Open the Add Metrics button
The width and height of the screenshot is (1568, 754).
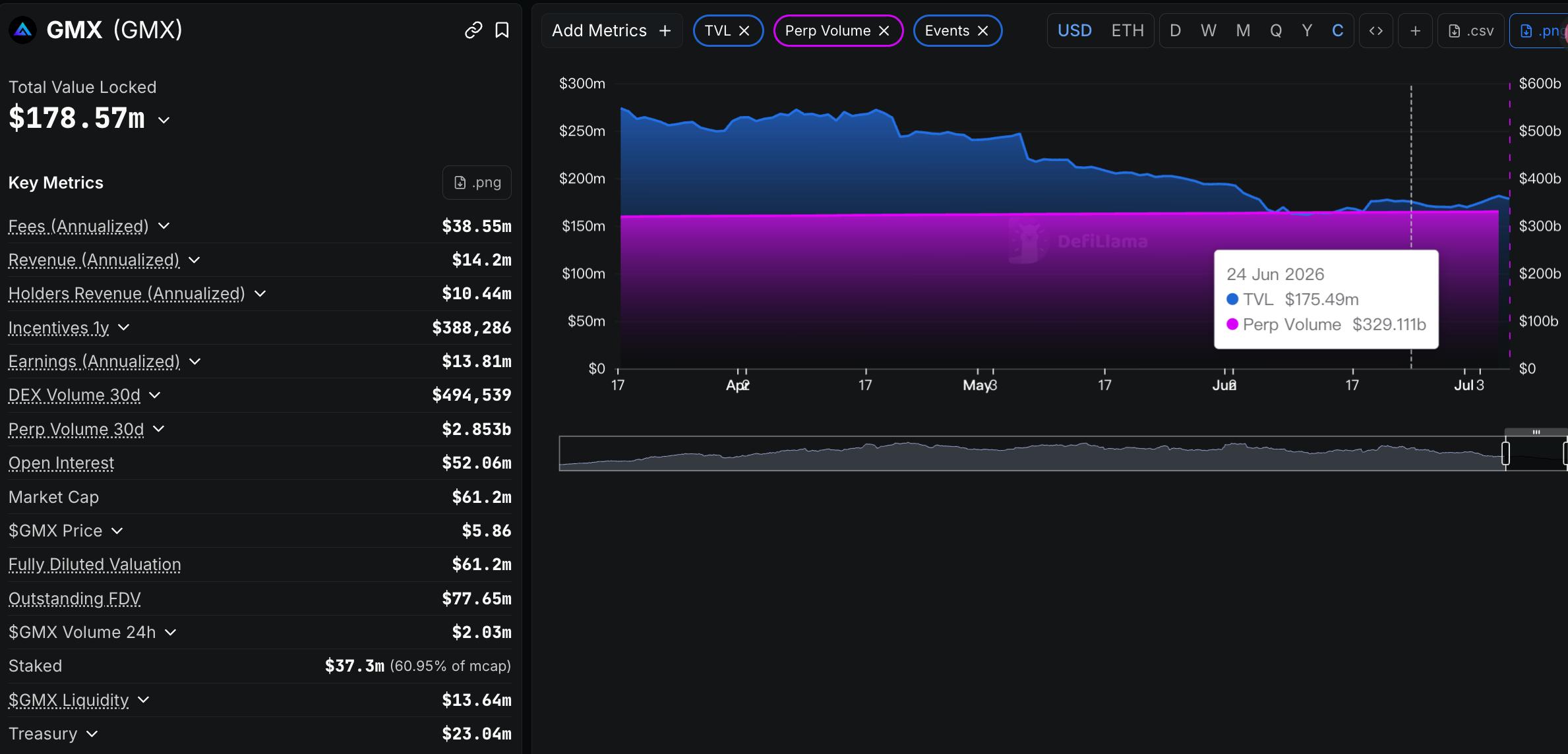(x=611, y=31)
